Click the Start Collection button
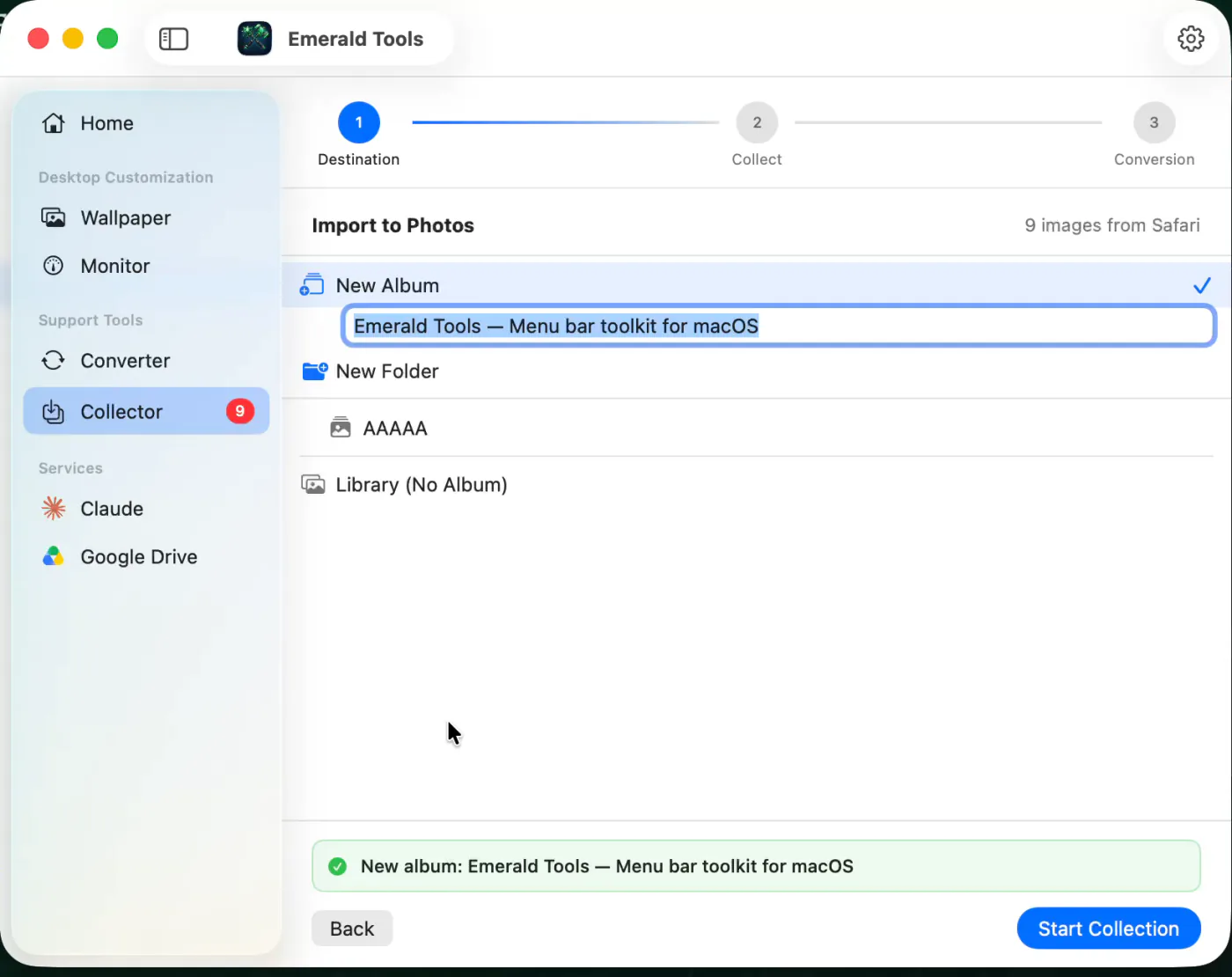 pyautogui.click(x=1109, y=929)
